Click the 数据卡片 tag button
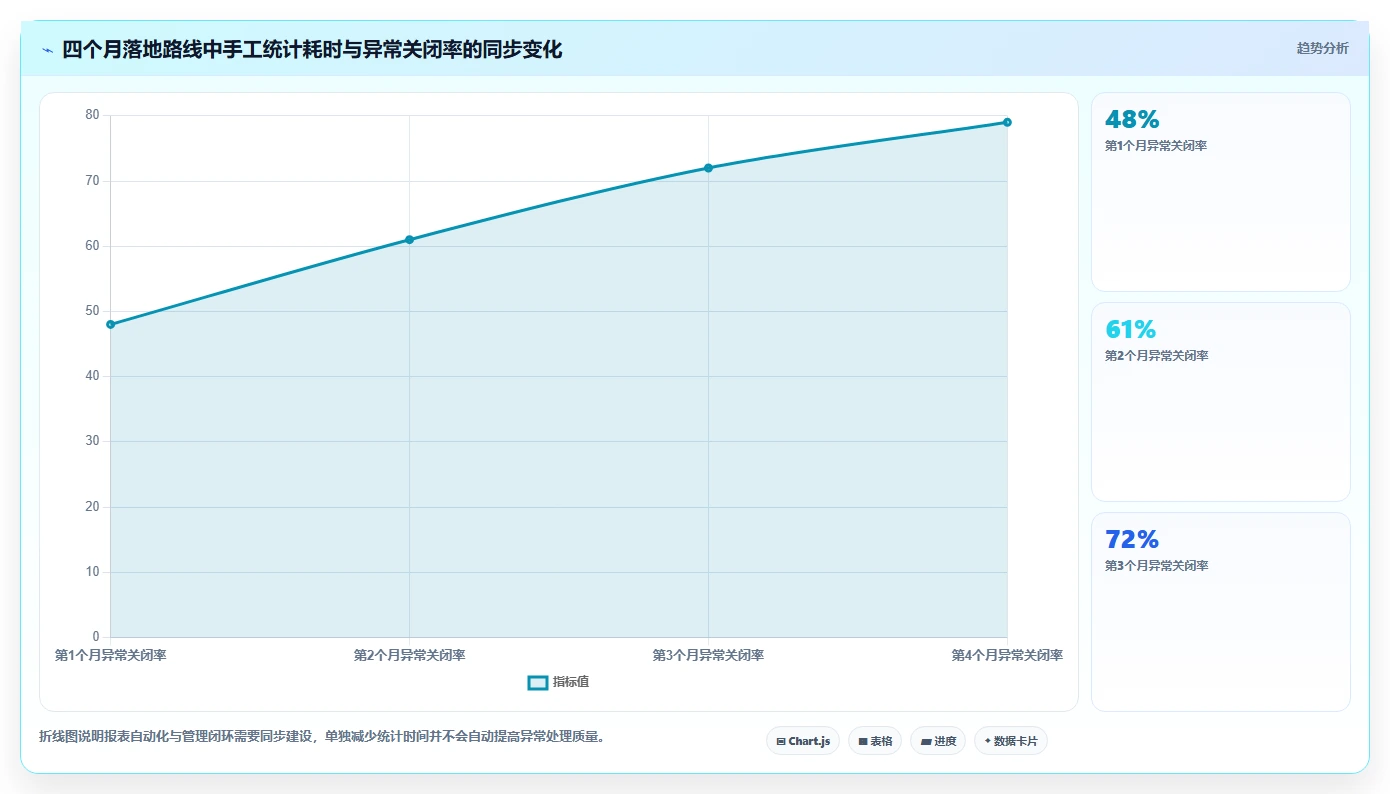This screenshot has height=794, width=1390. [x=1011, y=741]
